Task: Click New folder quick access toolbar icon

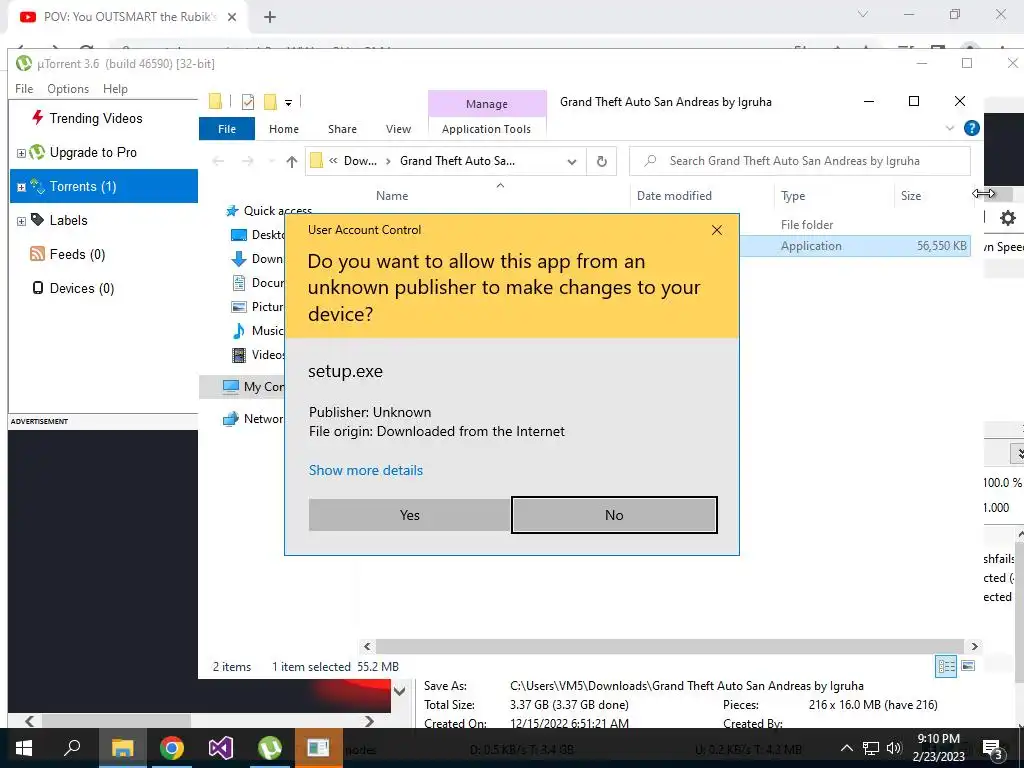Action: (270, 101)
